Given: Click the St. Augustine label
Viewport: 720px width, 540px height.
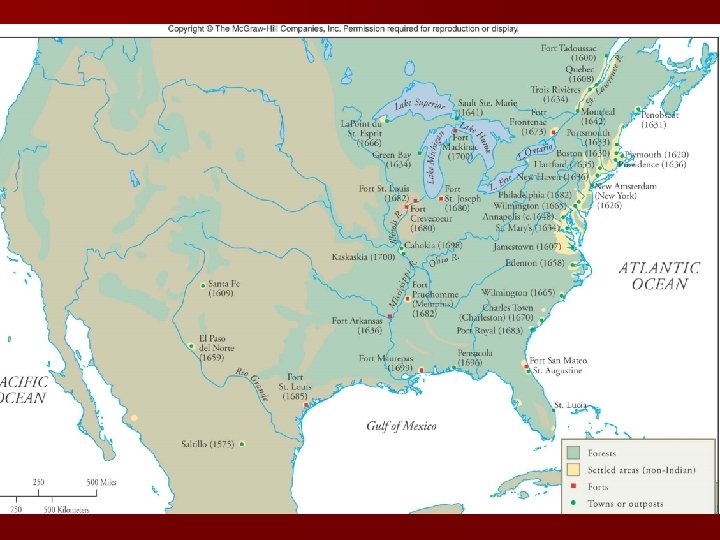Looking at the screenshot, I should (557, 371).
